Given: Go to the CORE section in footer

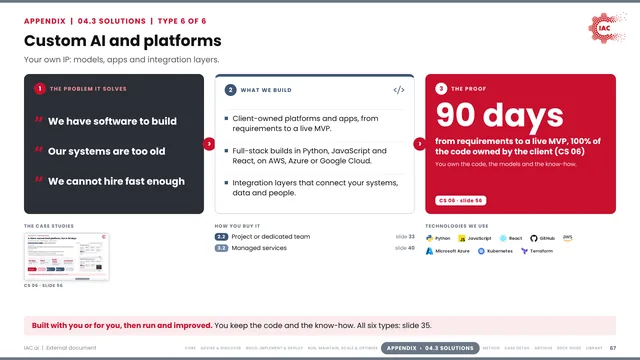Looking at the screenshot, I should (190, 348).
